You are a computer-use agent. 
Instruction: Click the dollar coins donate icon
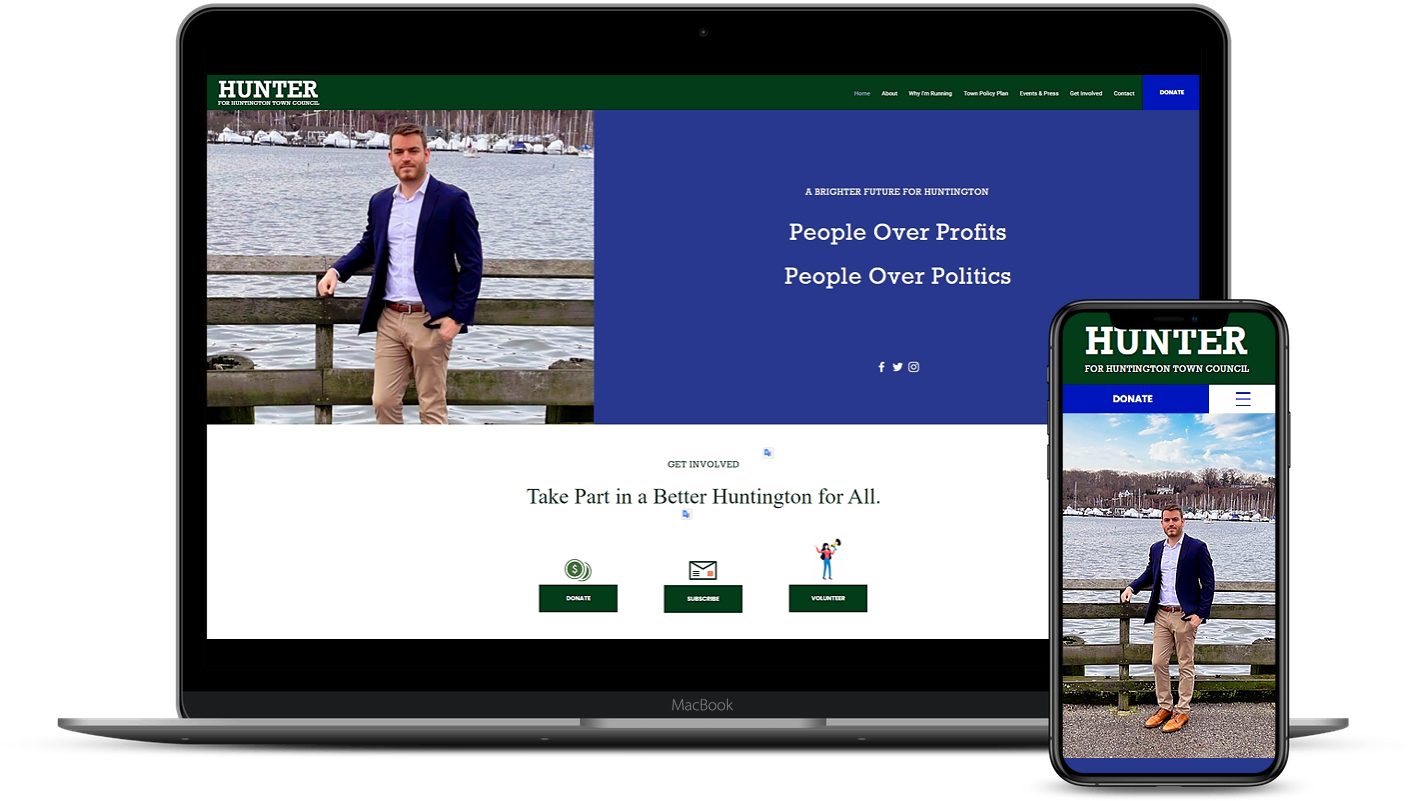578,570
